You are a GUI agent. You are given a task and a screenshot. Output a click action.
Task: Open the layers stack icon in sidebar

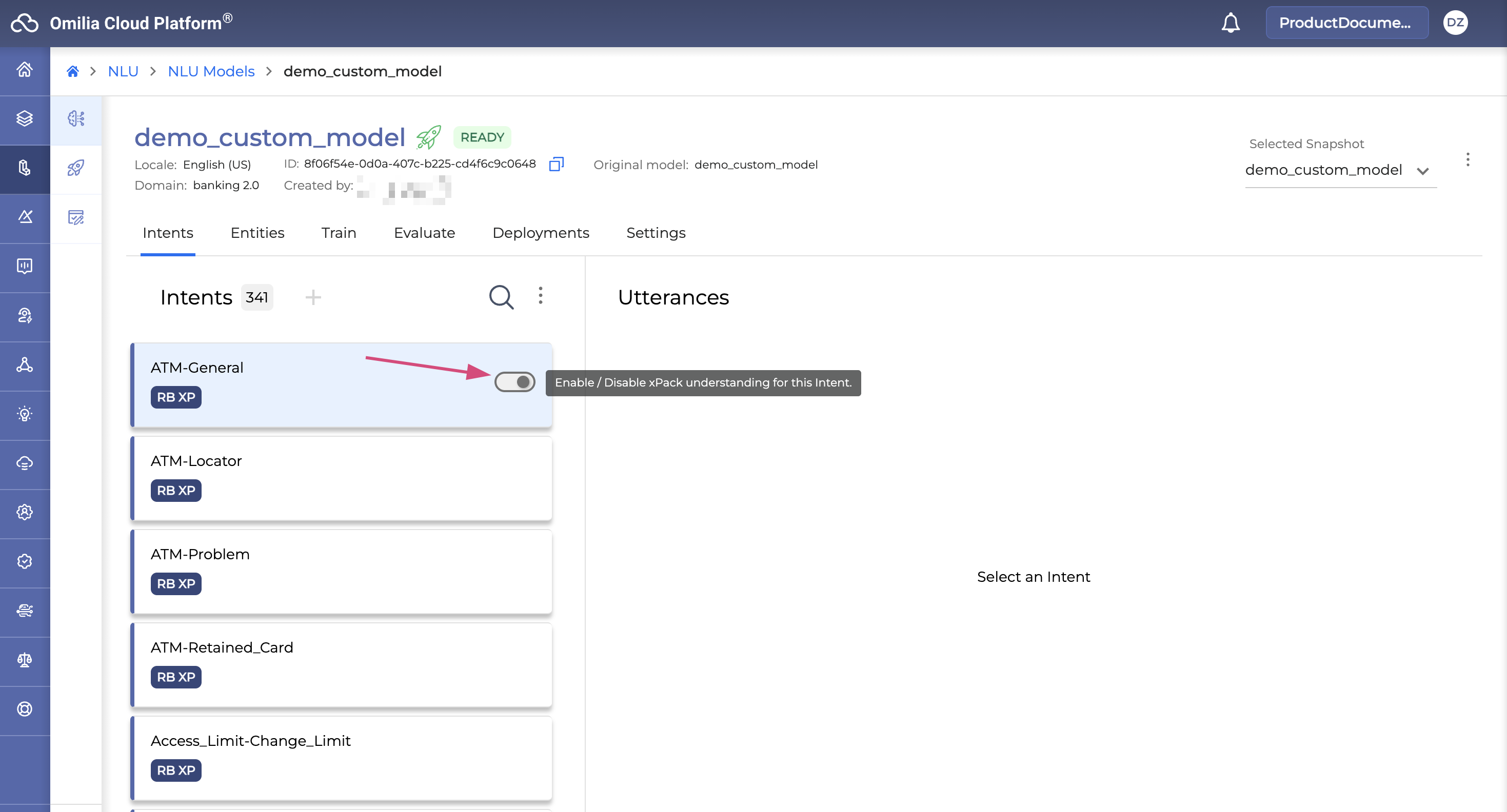(x=25, y=118)
